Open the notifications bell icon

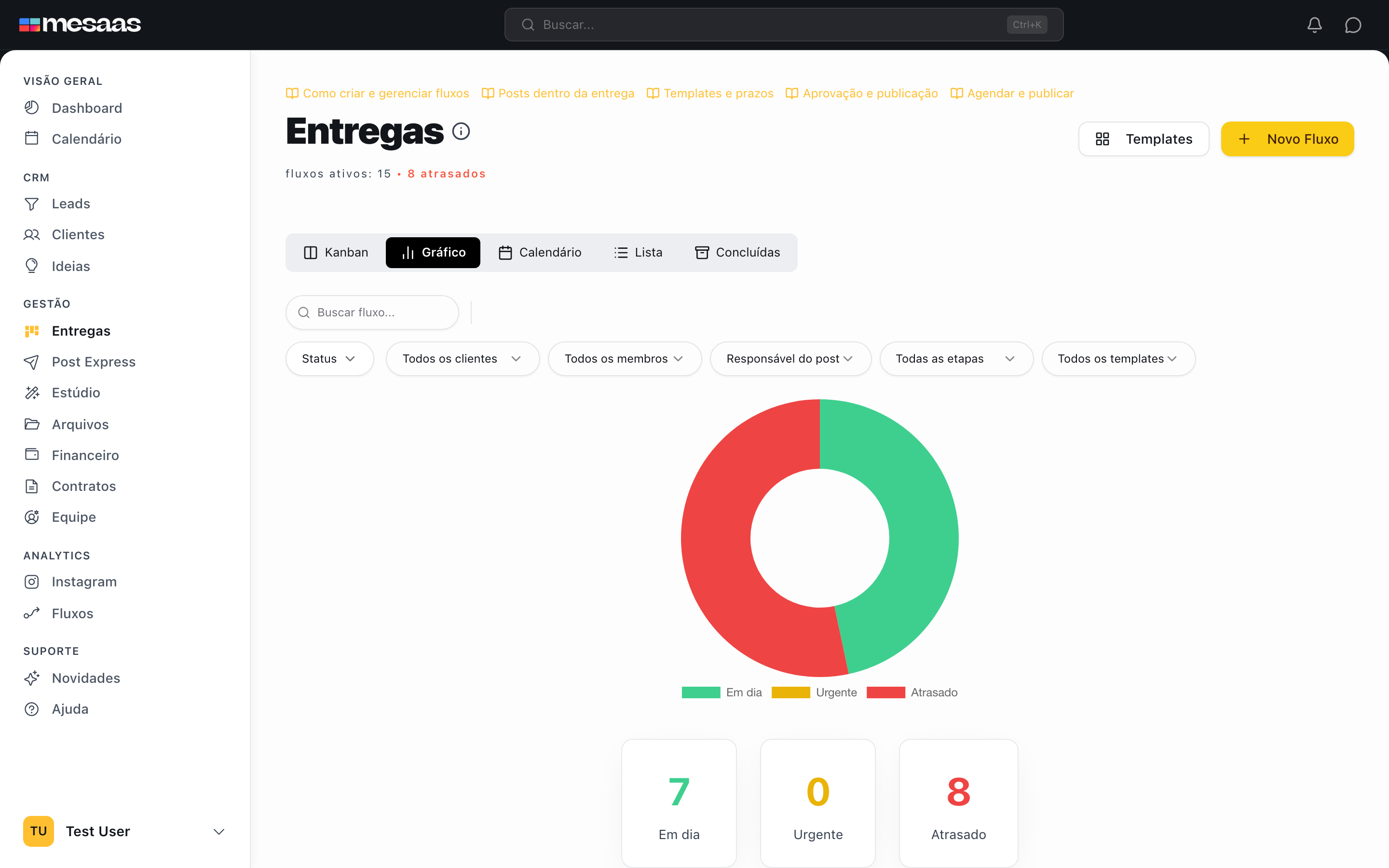point(1314,25)
